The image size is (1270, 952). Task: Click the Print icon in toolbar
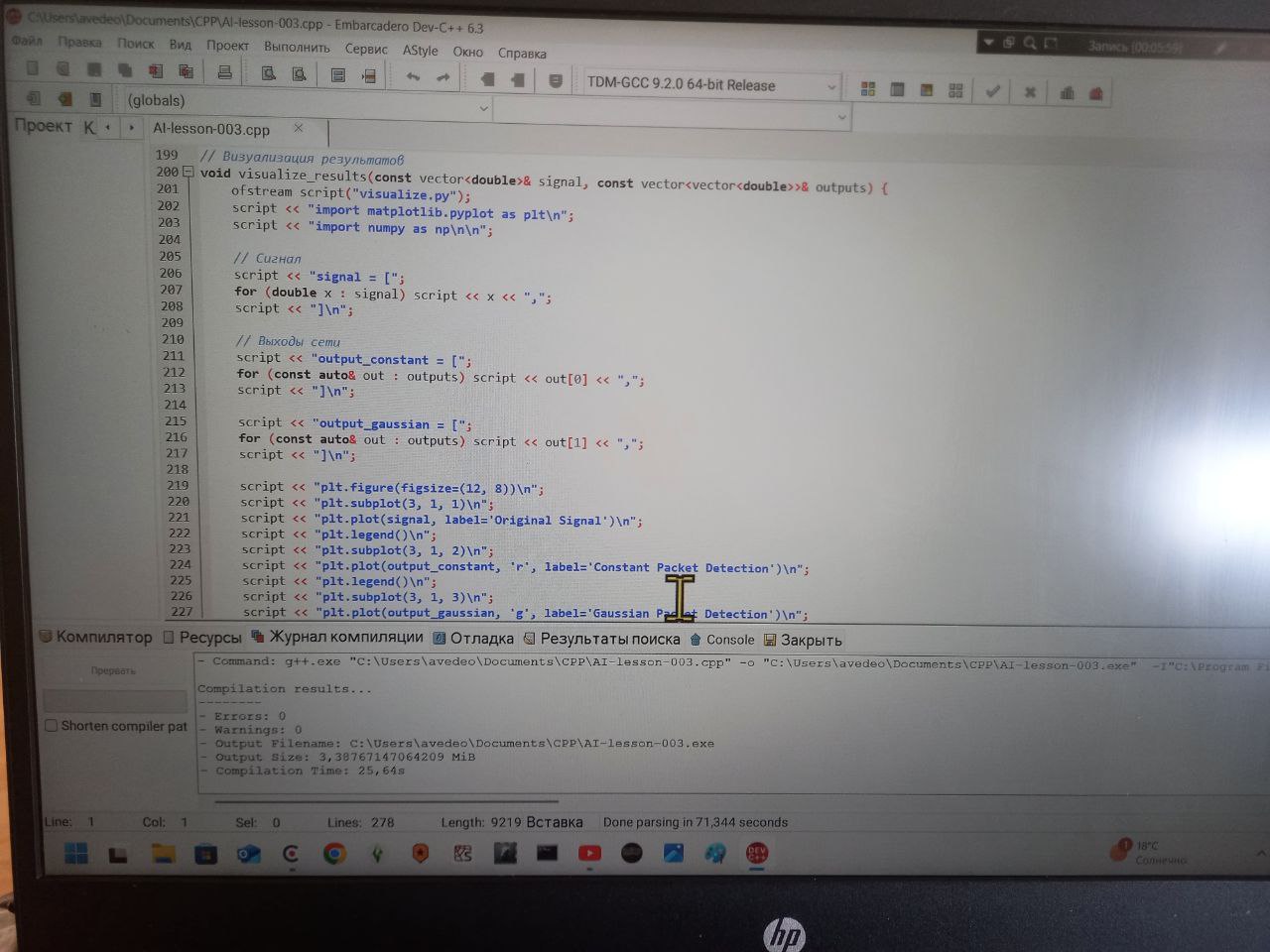click(x=225, y=72)
